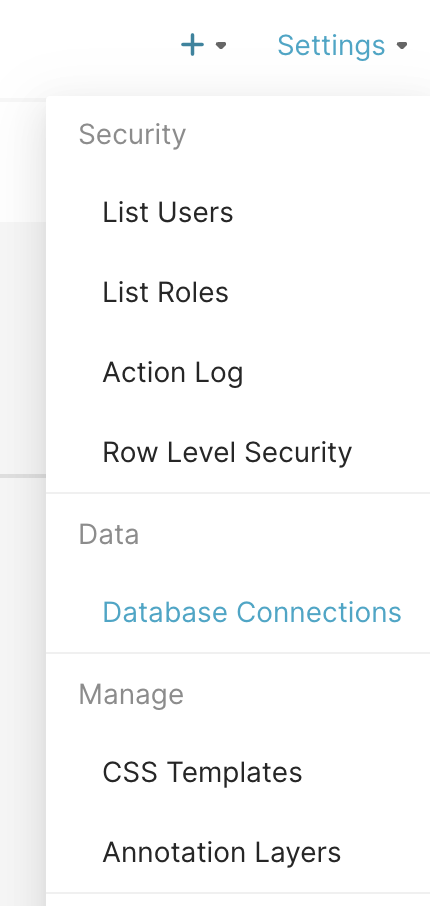This screenshot has height=906, width=430.
Task: Collapse the Settings dropdown caret
Action: pyautogui.click(x=402, y=45)
